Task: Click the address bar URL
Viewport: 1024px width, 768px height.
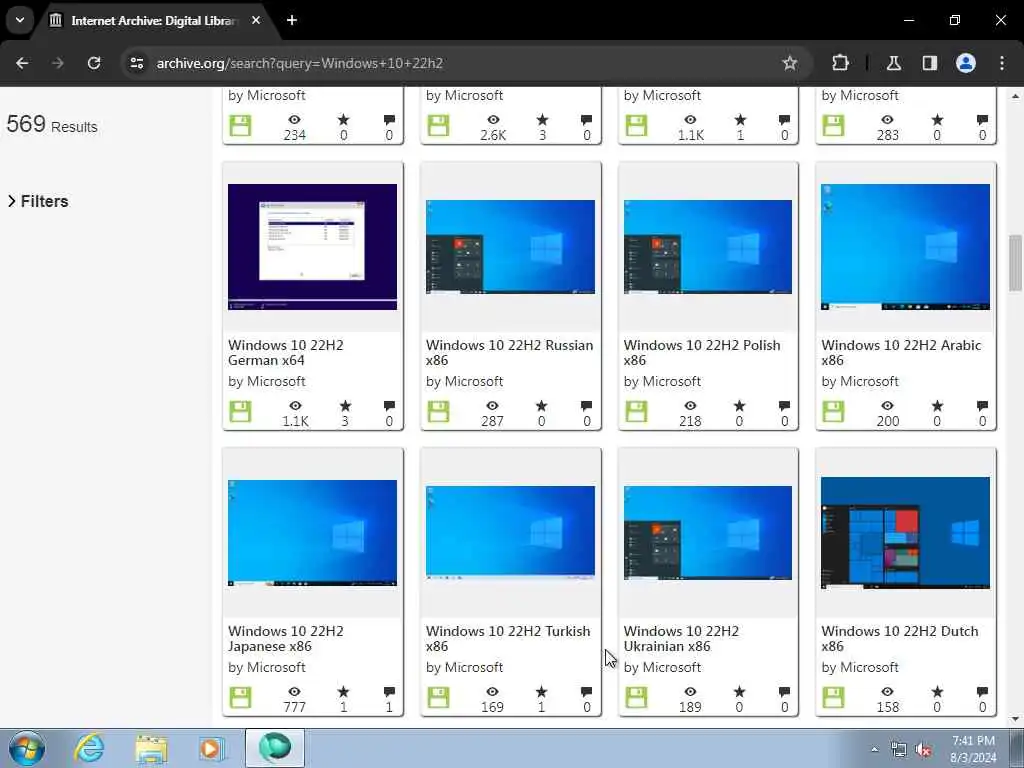Action: point(300,63)
